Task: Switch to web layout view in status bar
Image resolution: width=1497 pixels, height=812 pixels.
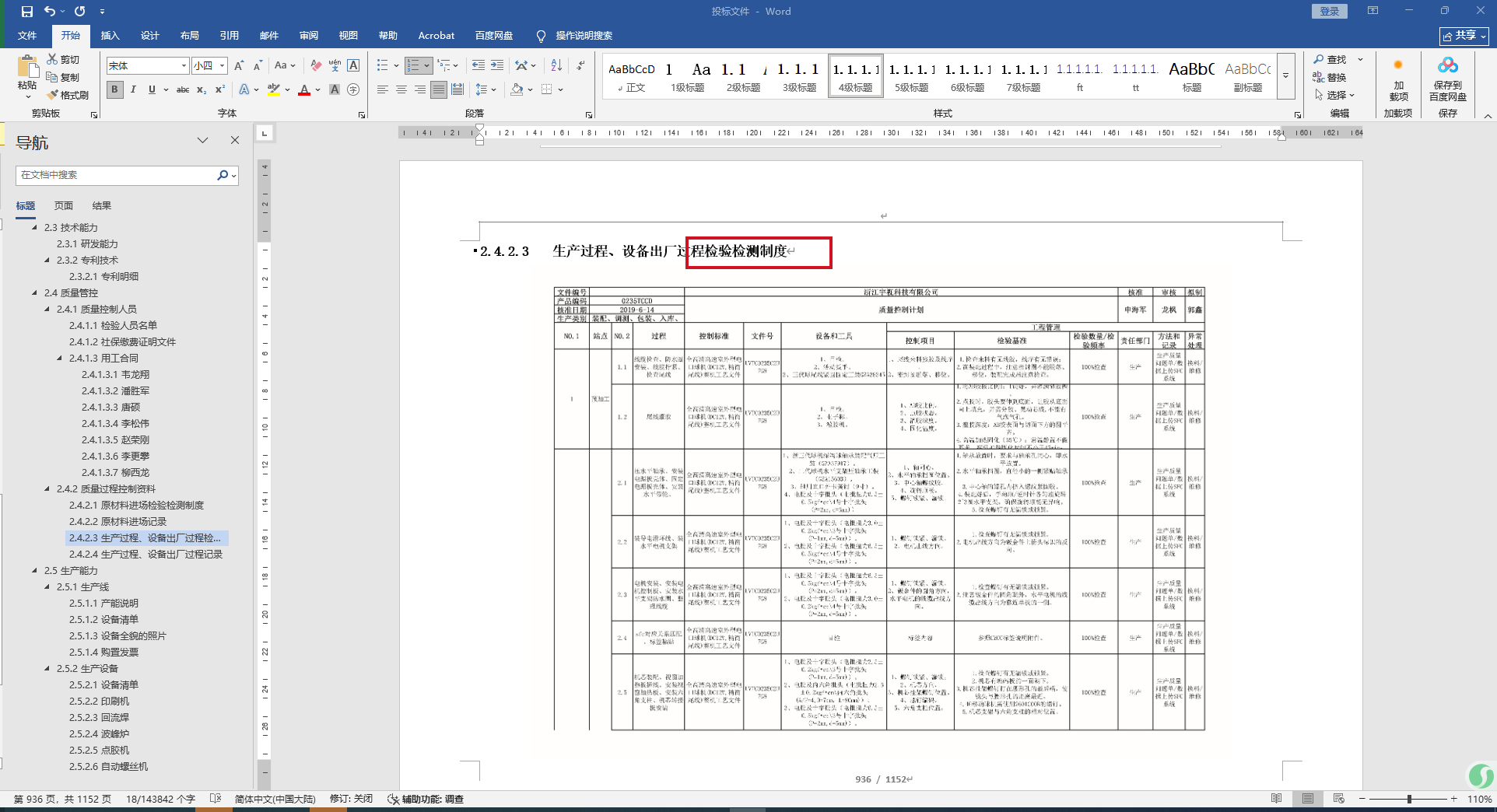Action: point(1339,799)
